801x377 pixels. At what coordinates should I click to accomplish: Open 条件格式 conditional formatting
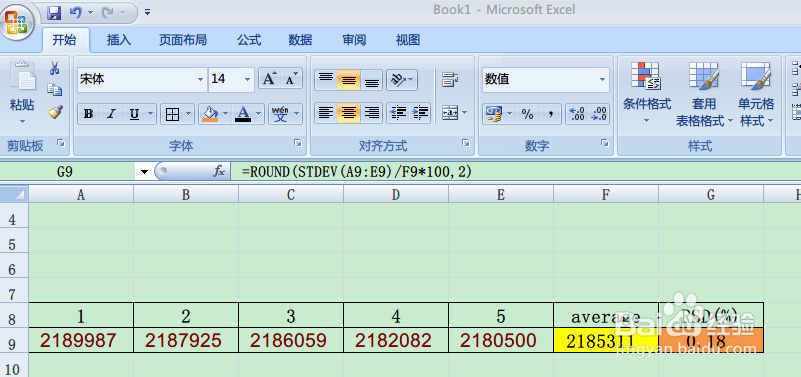[646, 94]
